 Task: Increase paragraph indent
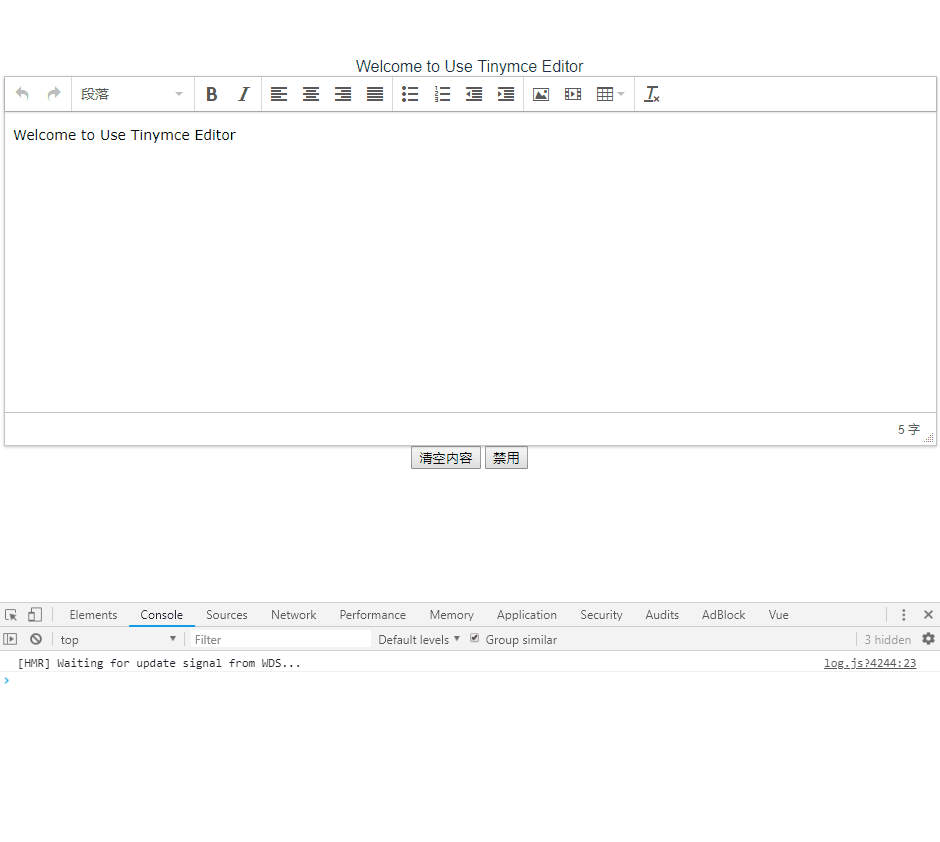pyautogui.click(x=506, y=94)
